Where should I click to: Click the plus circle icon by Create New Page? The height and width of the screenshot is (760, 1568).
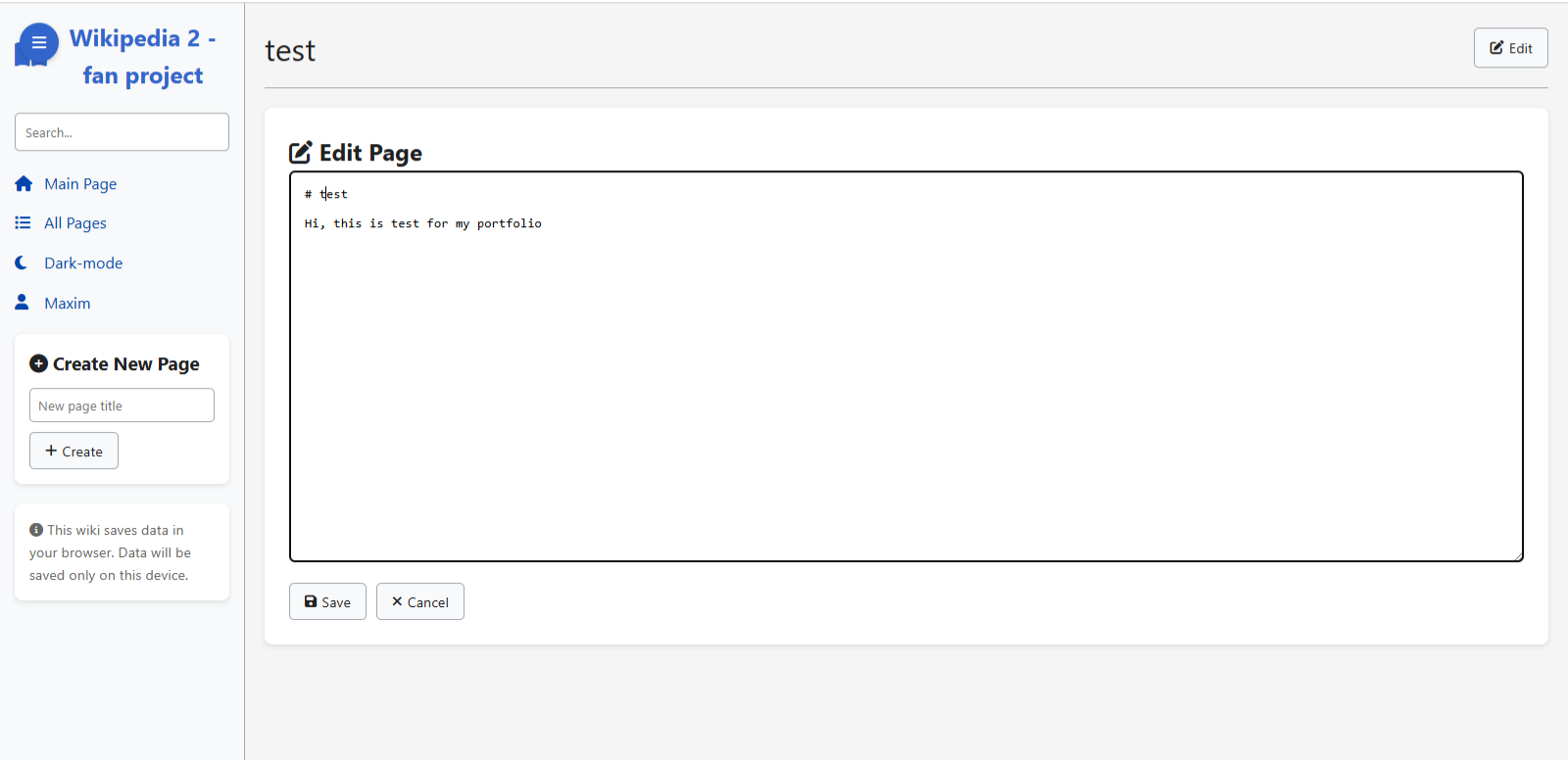click(x=38, y=363)
